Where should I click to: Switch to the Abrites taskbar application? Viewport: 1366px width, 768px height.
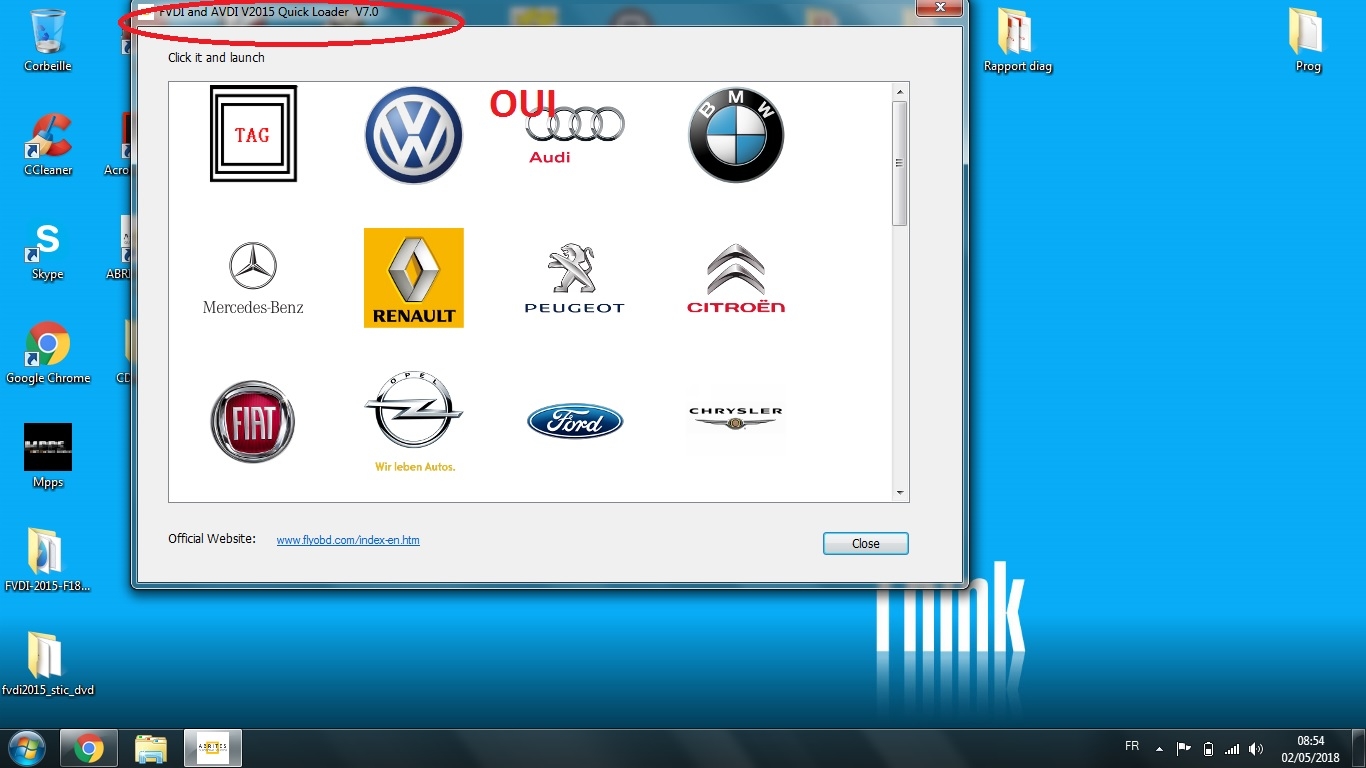[x=213, y=748]
